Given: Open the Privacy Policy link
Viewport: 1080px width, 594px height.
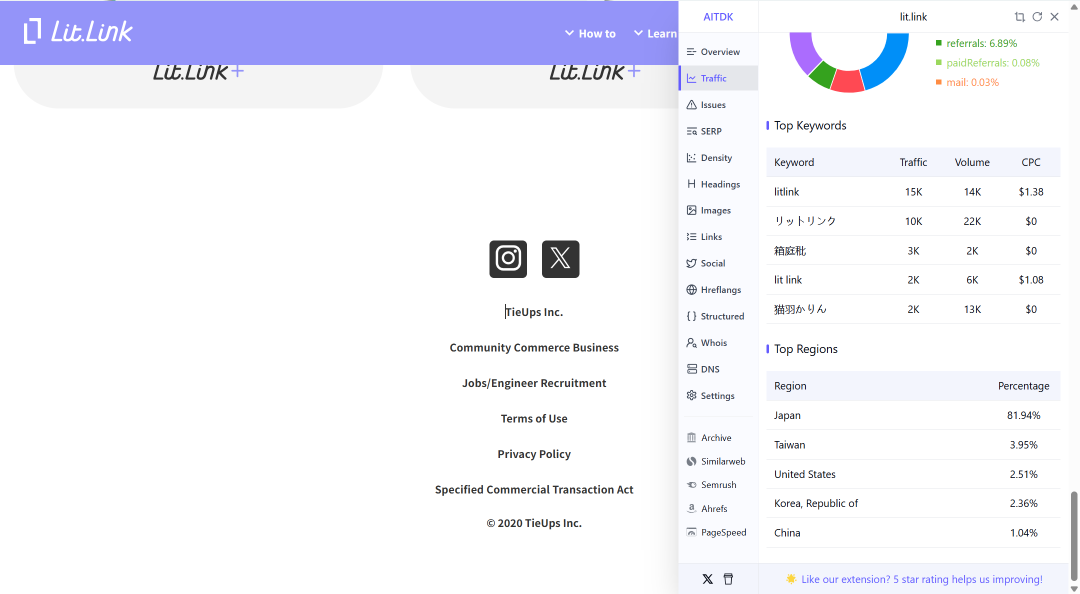Looking at the screenshot, I should (x=534, y=454).
